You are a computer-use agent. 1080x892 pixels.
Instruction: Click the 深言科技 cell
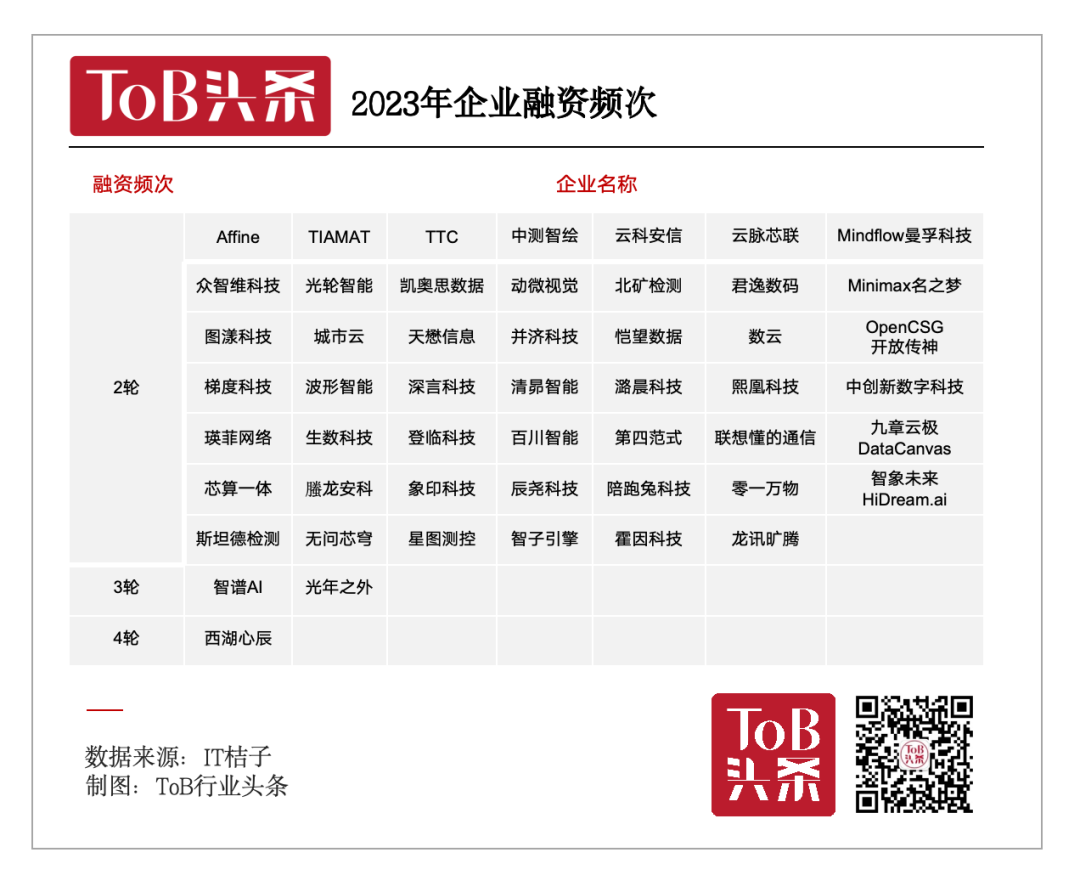[x=442, y=387]
